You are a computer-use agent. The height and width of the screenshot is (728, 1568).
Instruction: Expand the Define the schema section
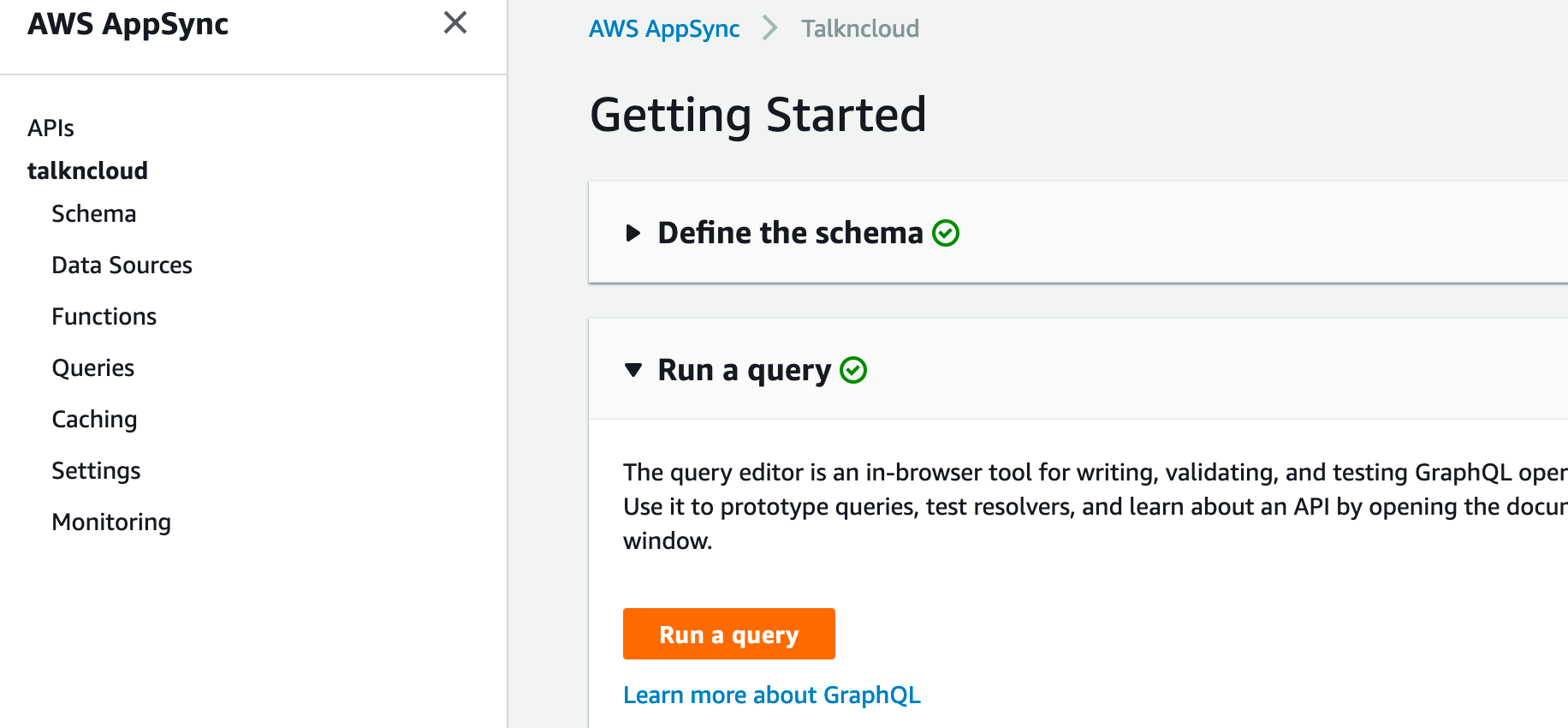(x=633, y=233)
